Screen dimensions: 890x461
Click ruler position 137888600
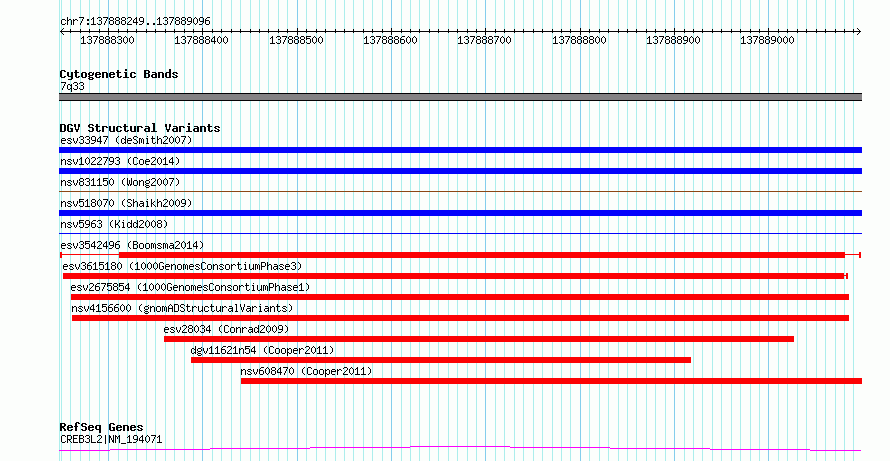click(391, 40)
